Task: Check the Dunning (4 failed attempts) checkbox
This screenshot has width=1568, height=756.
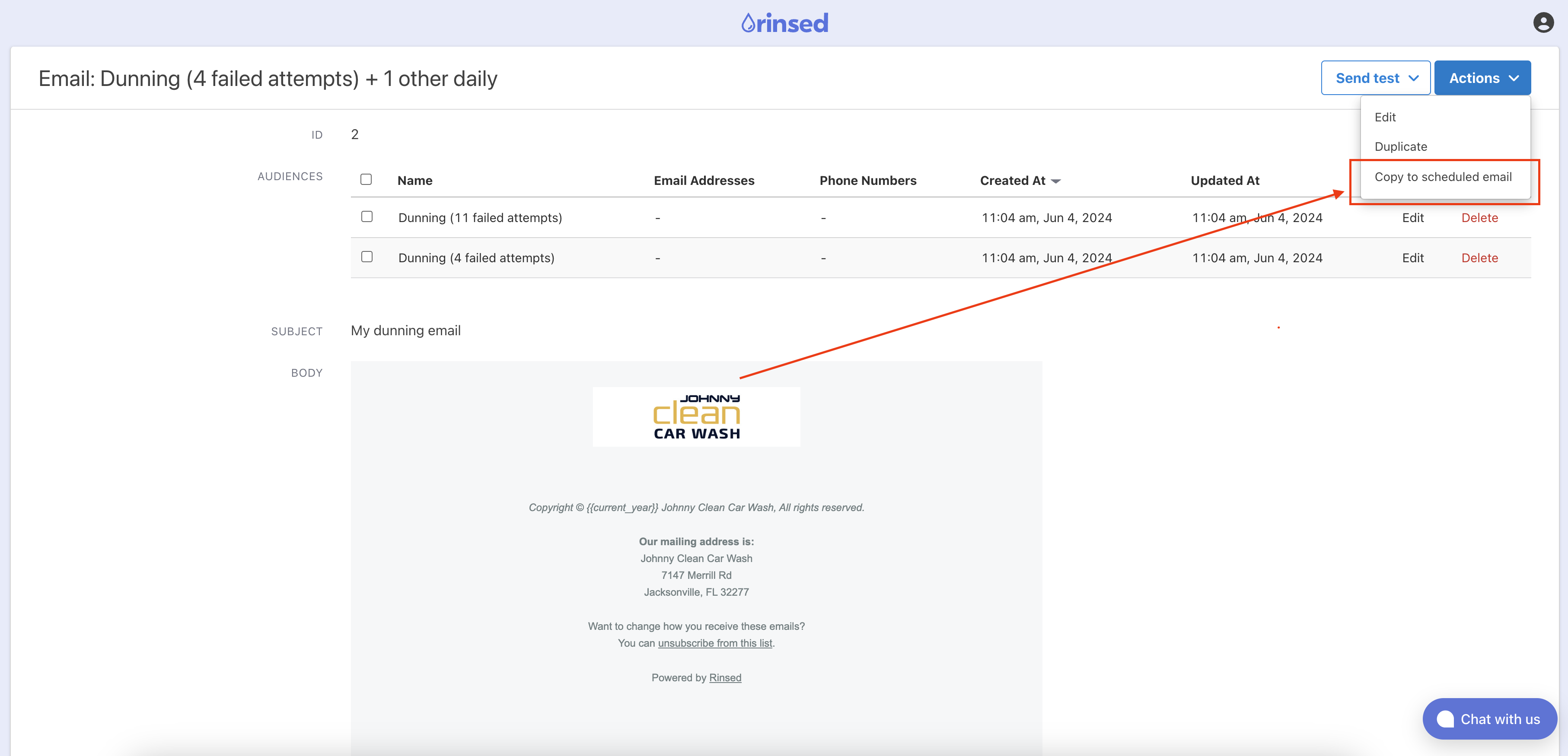Action: 367,257
